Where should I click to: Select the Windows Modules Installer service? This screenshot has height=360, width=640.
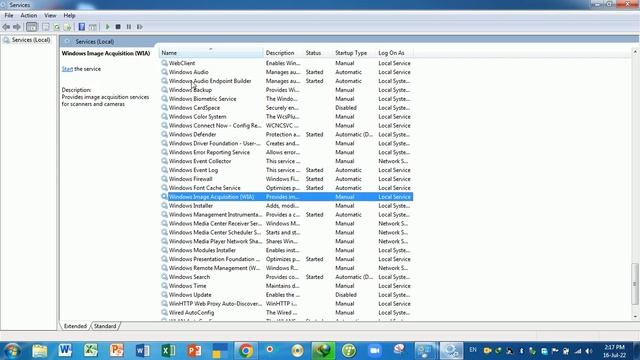286,250
